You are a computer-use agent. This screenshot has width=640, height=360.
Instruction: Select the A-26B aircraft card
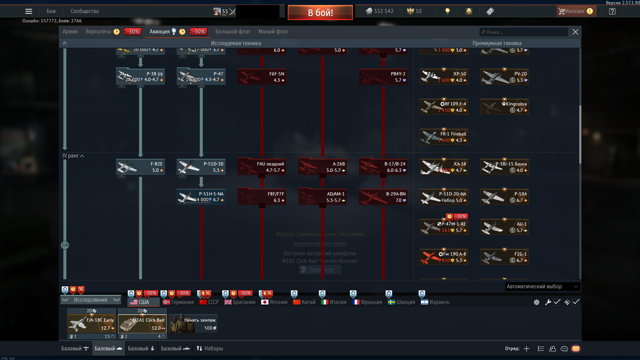(x=322, y=167)
